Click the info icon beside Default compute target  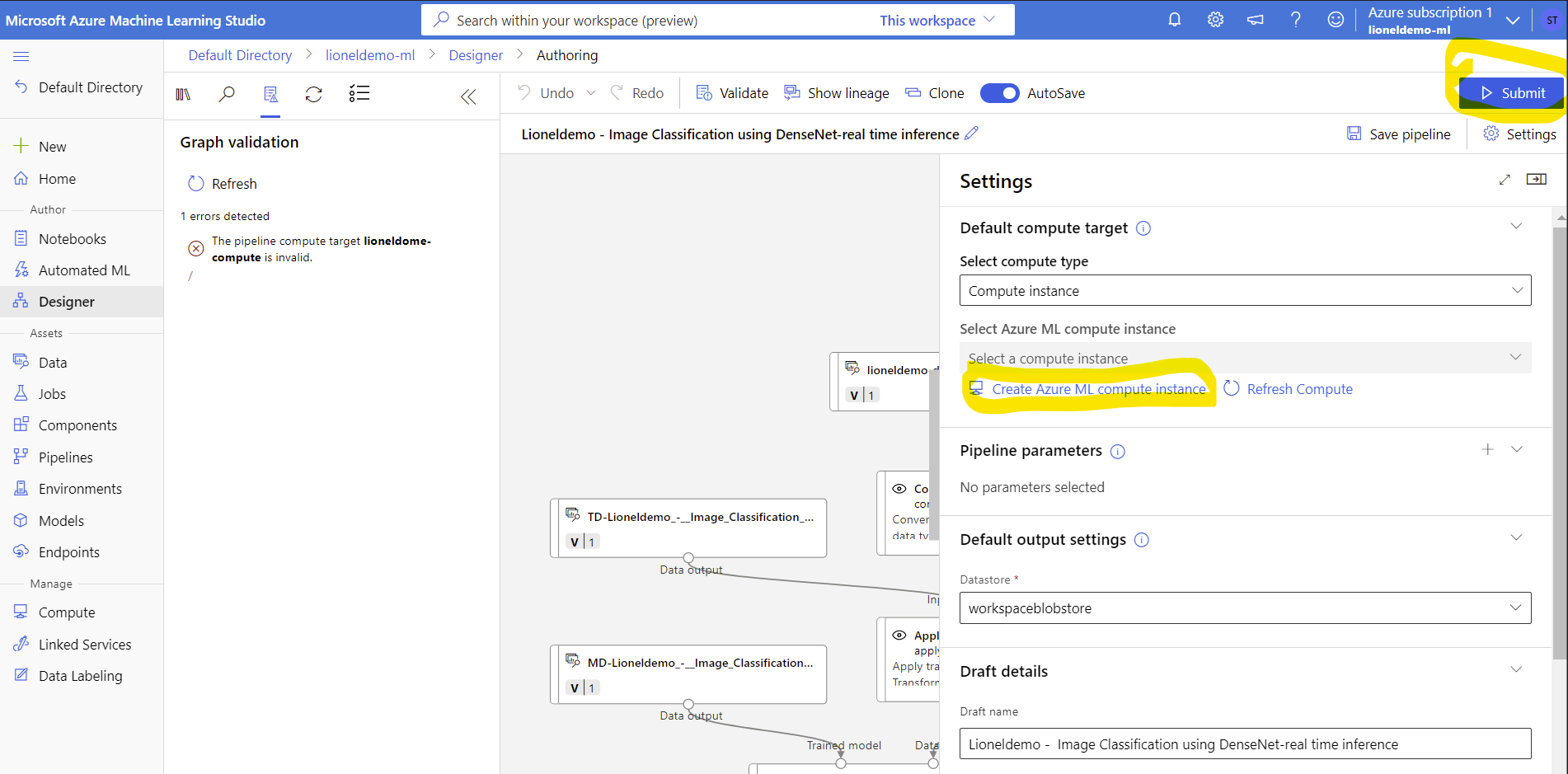(x=1143, y=228)
